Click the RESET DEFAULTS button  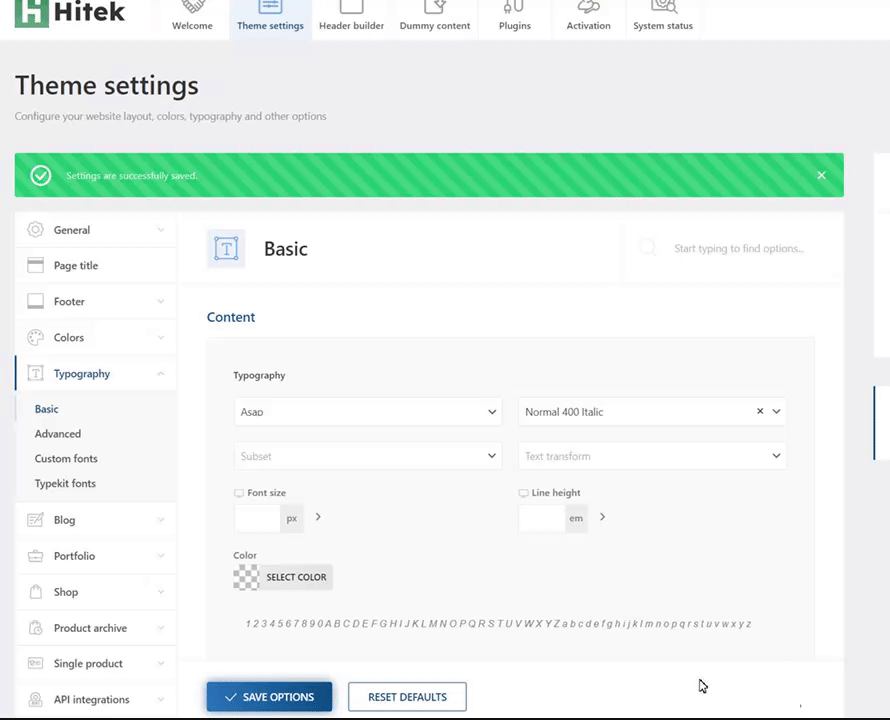coord(407,697)
